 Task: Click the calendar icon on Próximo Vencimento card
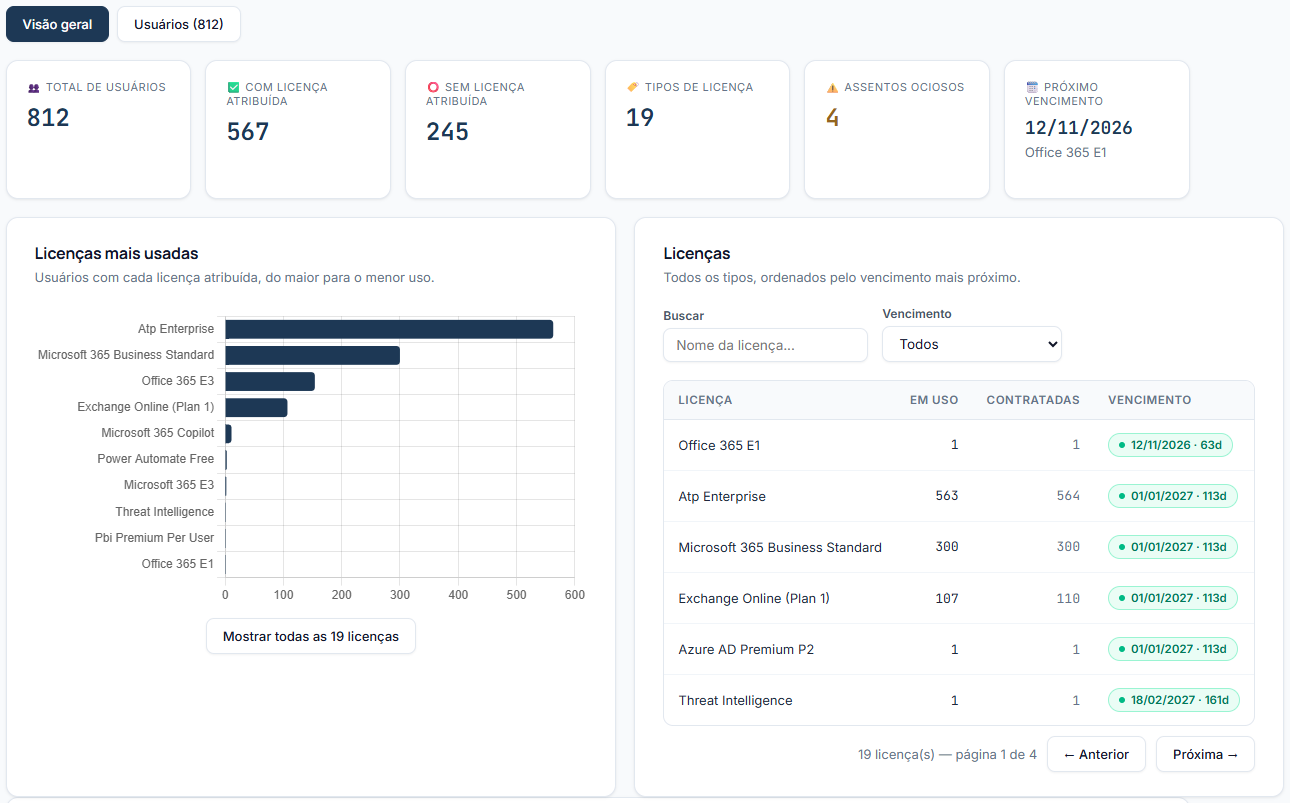[1032, 88]
